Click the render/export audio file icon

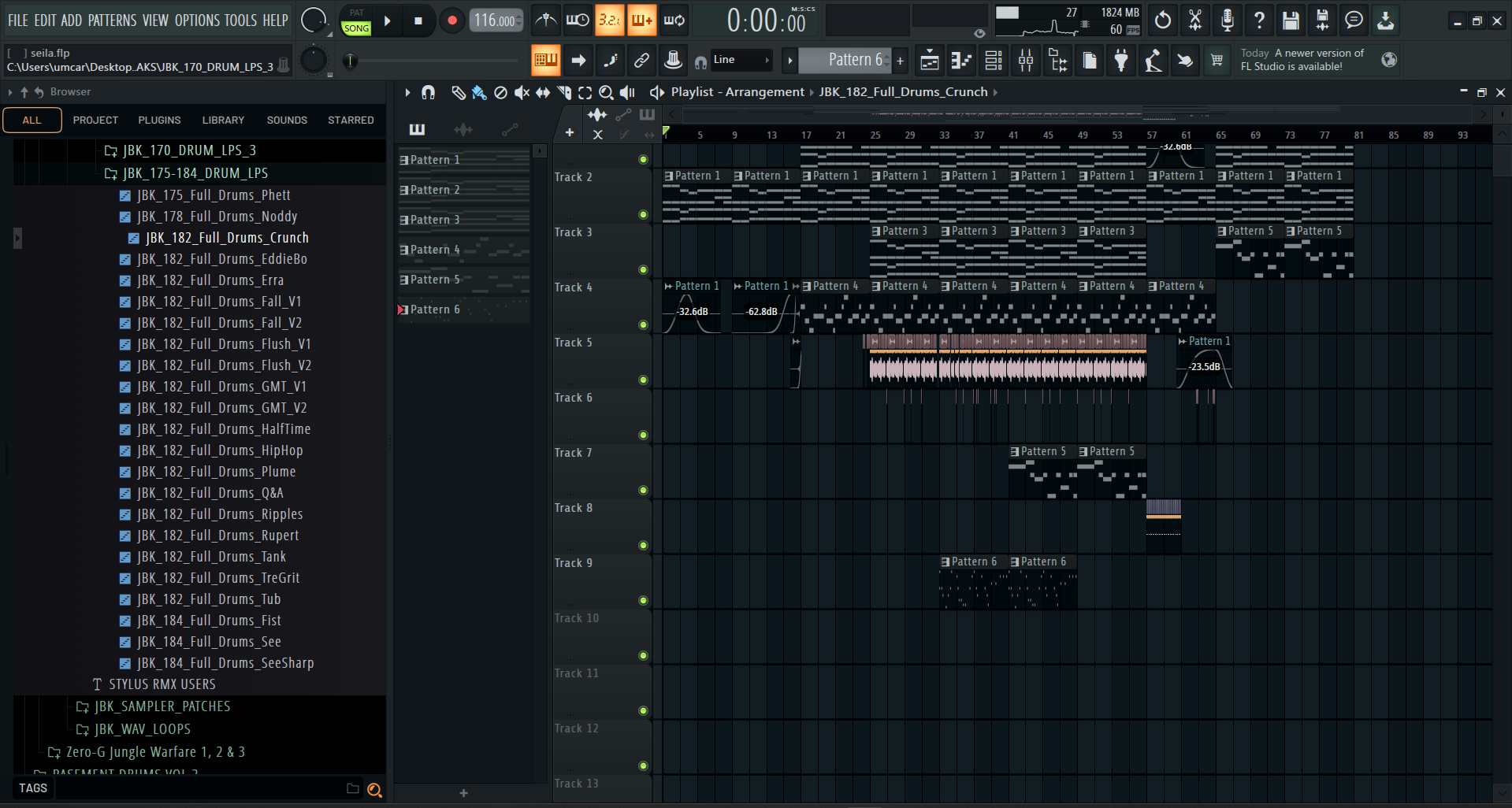click(x=1322, y=20)
